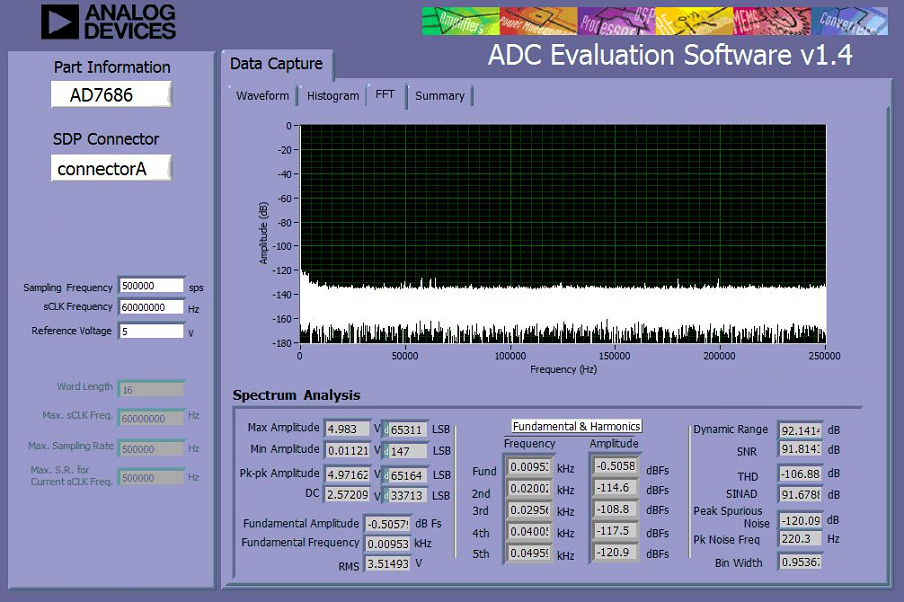Click the MEMS banner tile
The width and height of the screenshot is (904, 602).
[772, 21]
